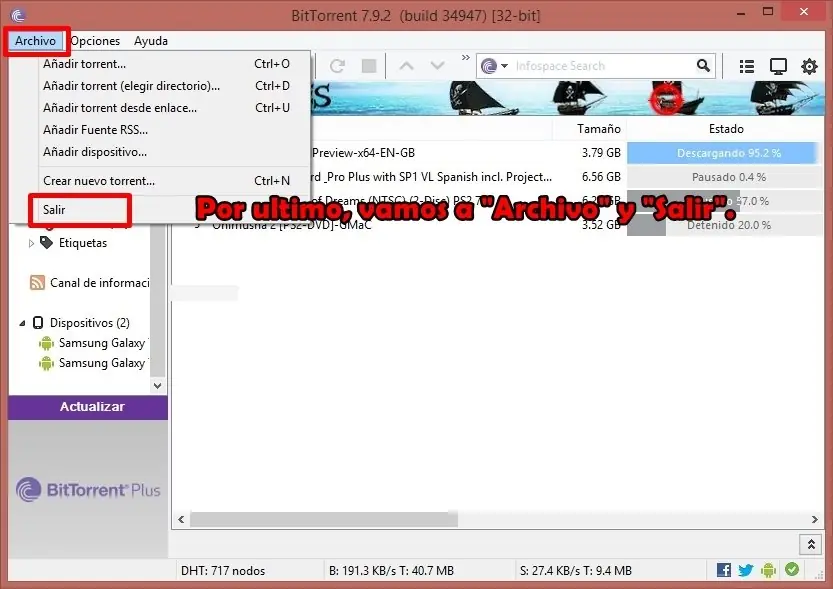This screenshot has height=589, width=833.
Task: Click the RSS feed icon
Action: tap(37, 283)
